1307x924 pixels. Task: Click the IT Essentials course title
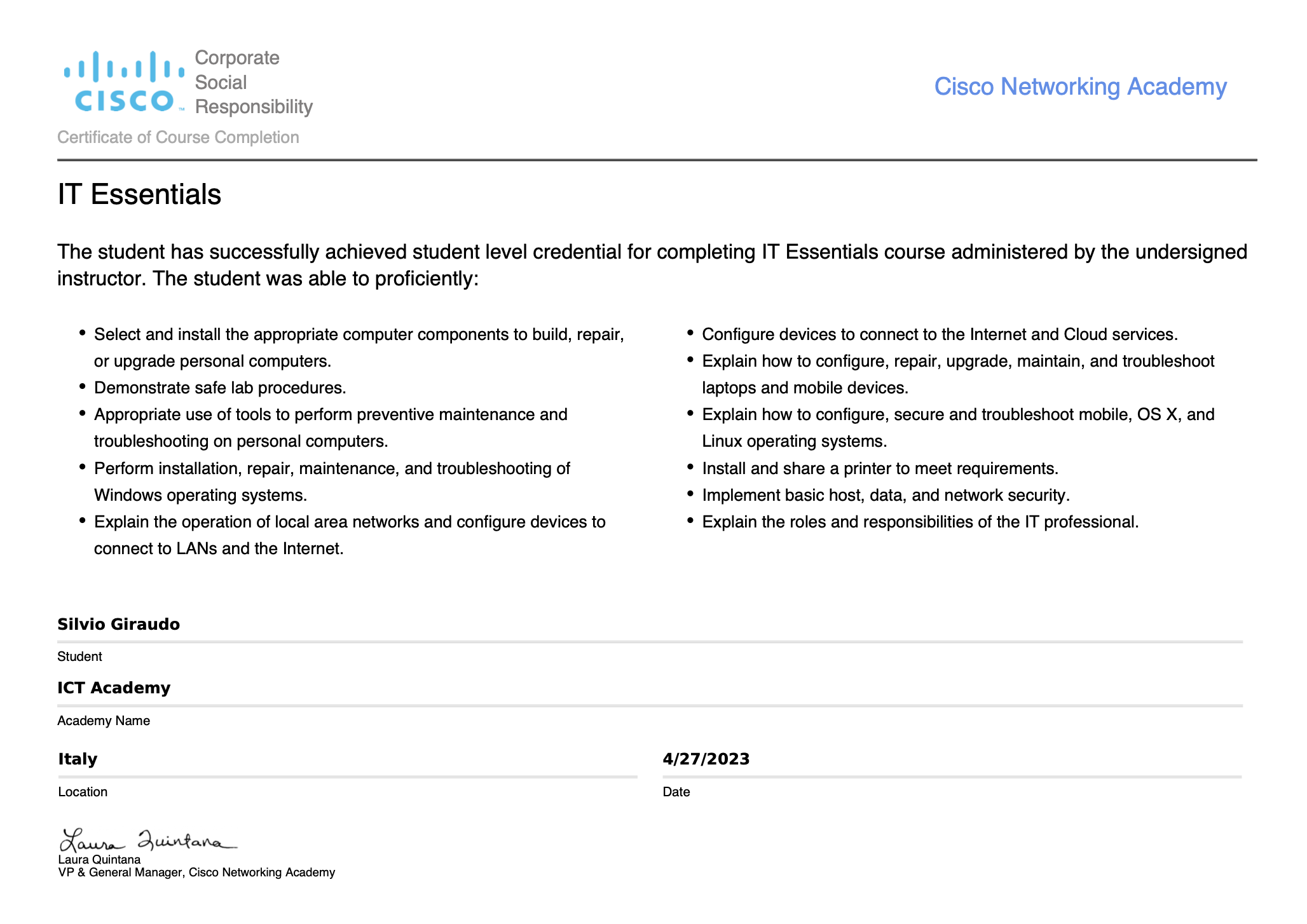pyautogui.click(x=139, y=194)
